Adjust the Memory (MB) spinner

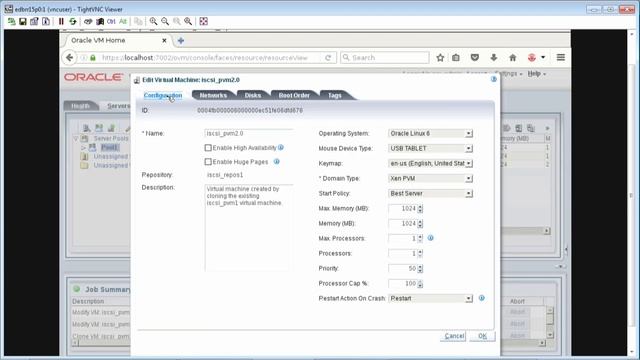pos(420,224)
